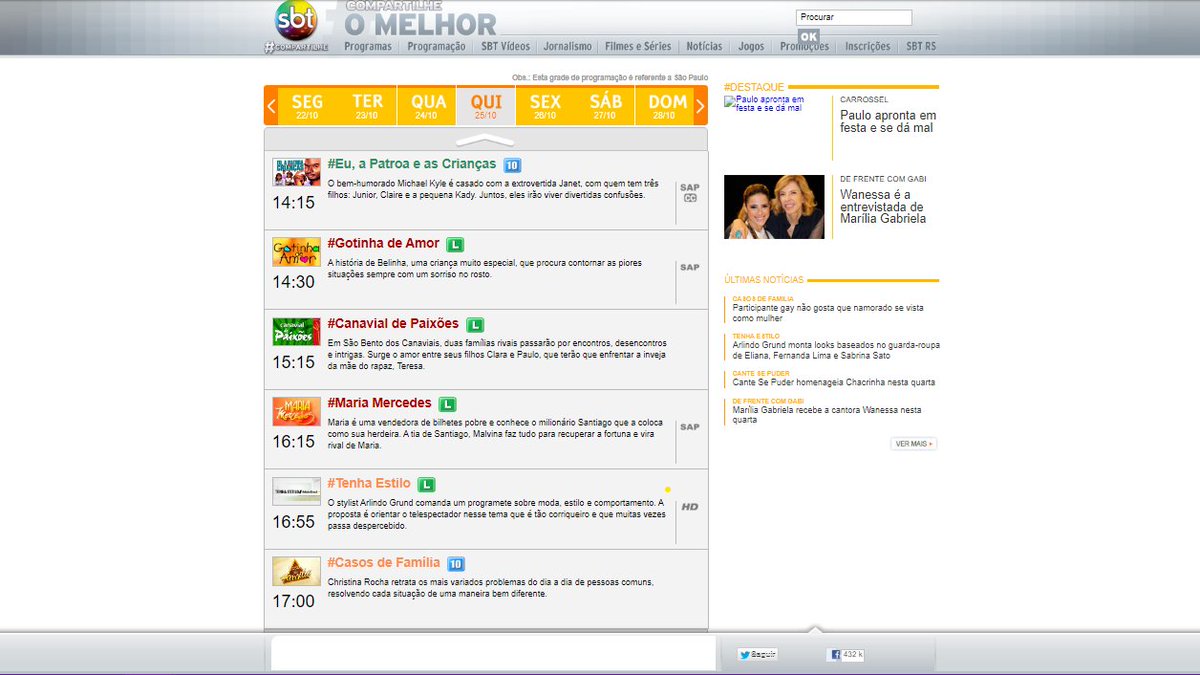Image resolution: width=1200 pixels, height=675 pixels.
Task: Click SAP CC icon in Eu, a Patroa row
Action: point(690,192)
